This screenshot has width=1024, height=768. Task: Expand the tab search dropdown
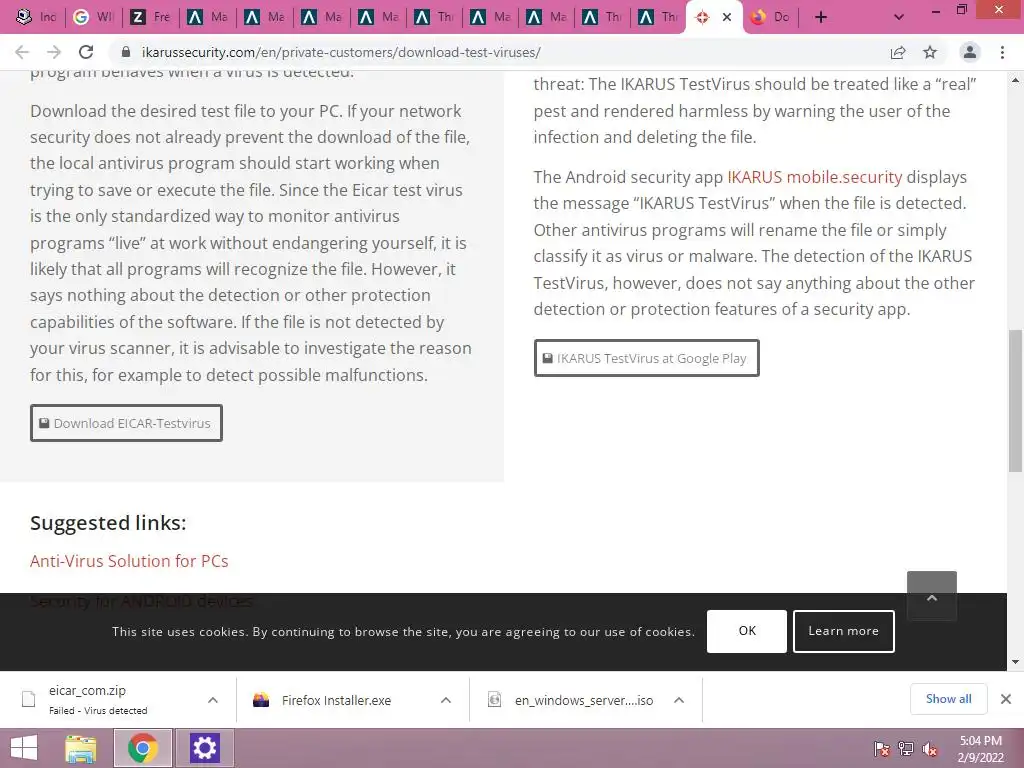click(899, 18)
